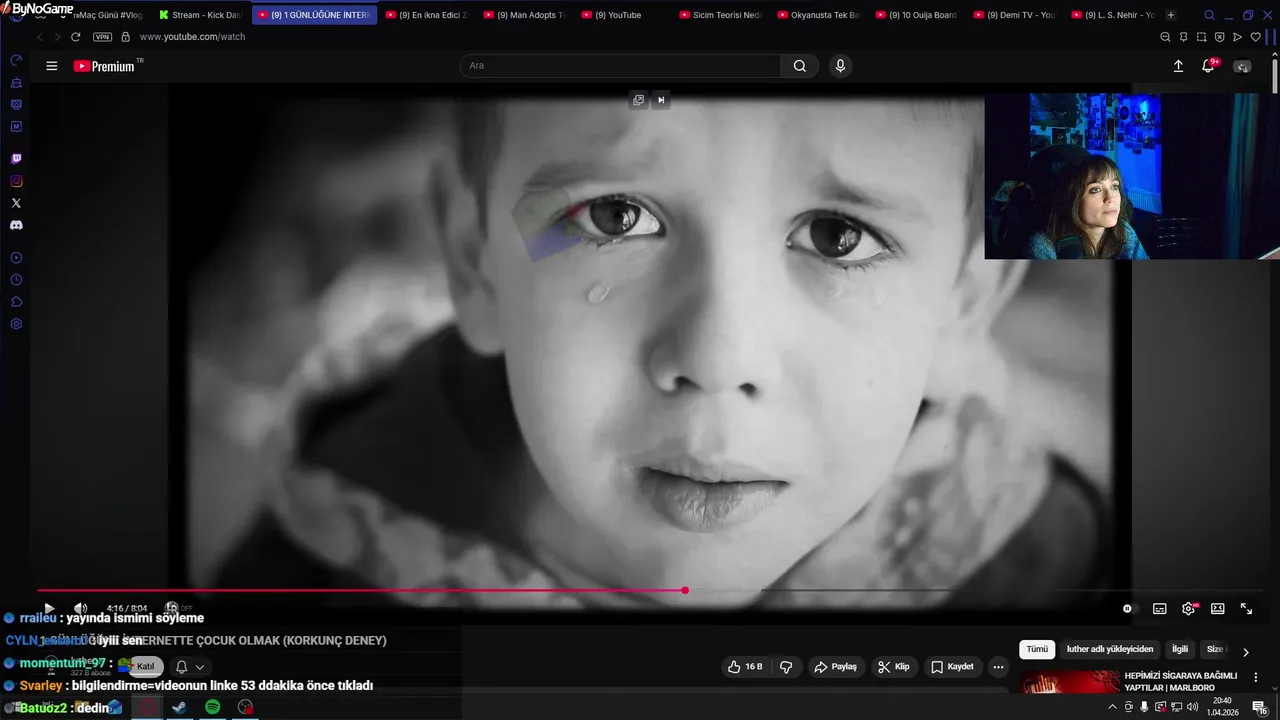Click the miniplayer icon above video
Viewport: 1280px width, 720px height.
638,100
